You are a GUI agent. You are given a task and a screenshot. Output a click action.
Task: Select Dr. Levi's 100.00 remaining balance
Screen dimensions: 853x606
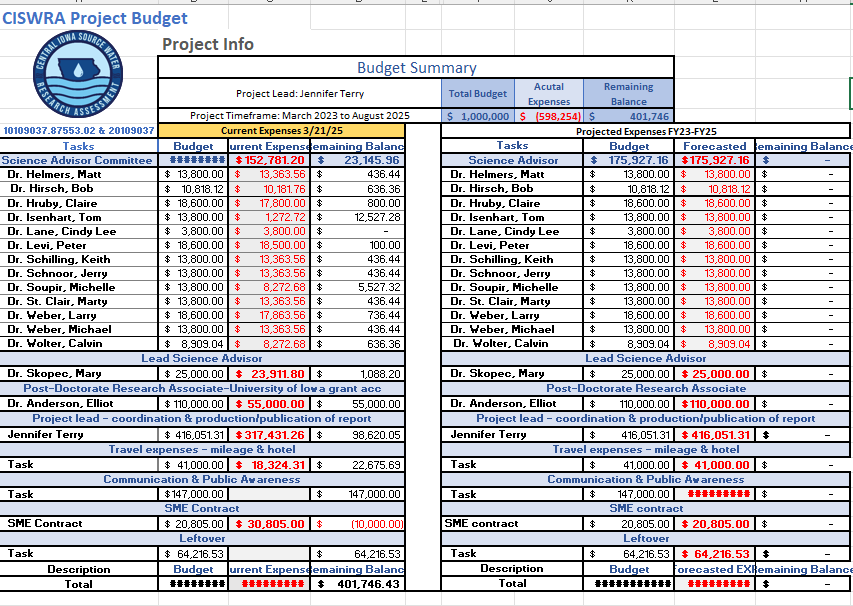point(357,245)
